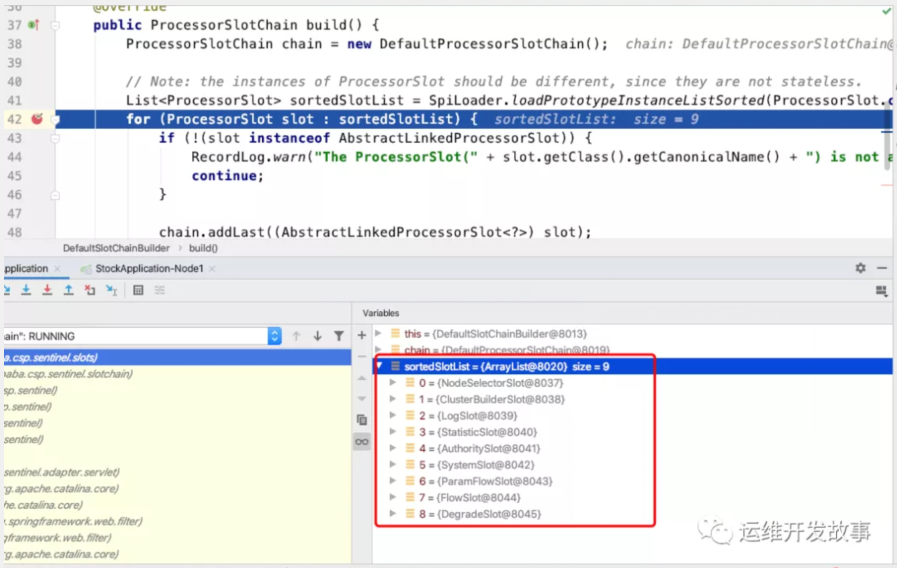The width and height of the screenshot is (897, 568).
Task: Open the Evaluate Expression calculator icon
Action: [x=138, y=290]
